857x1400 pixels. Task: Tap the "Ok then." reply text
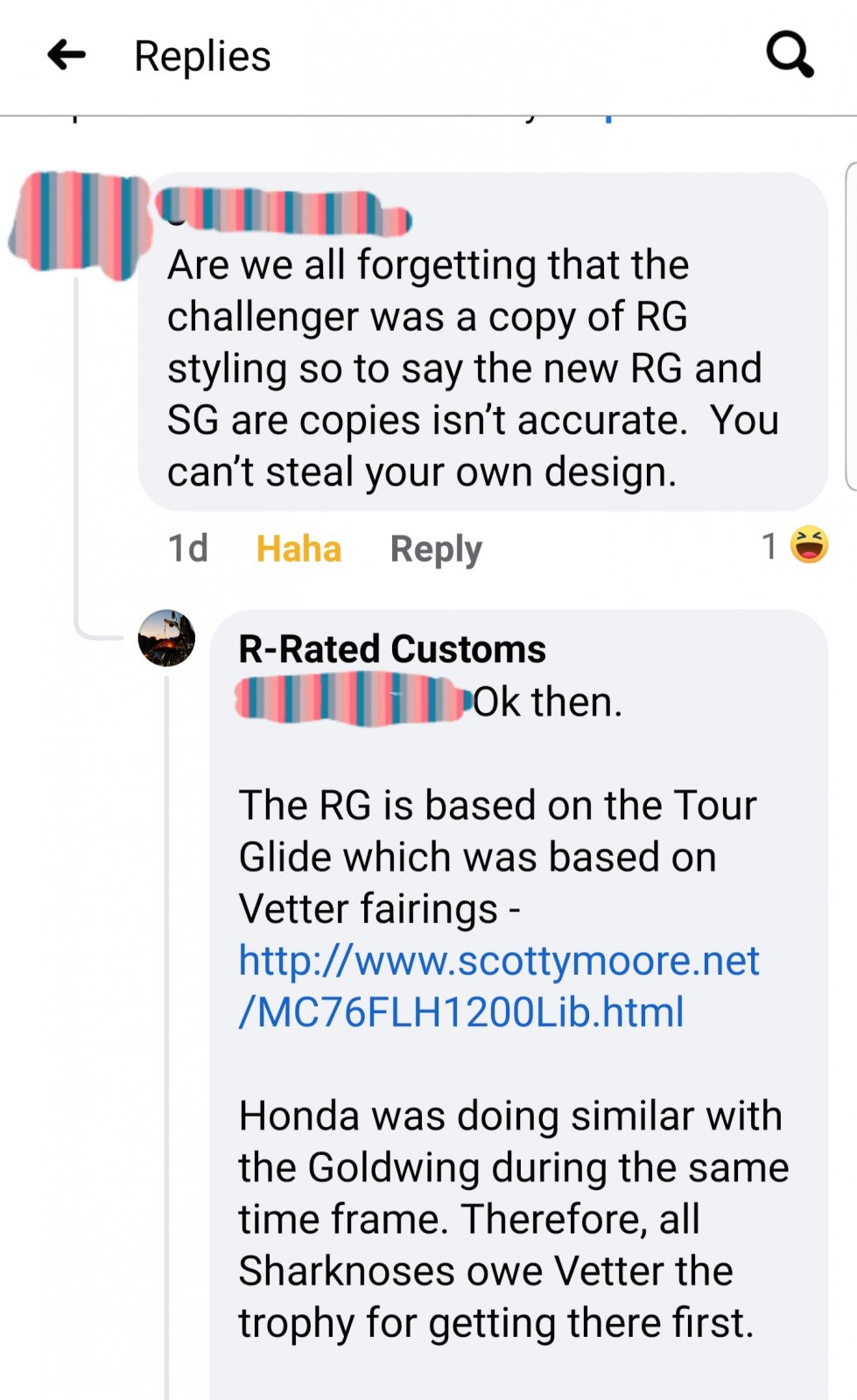coord(549,702)
